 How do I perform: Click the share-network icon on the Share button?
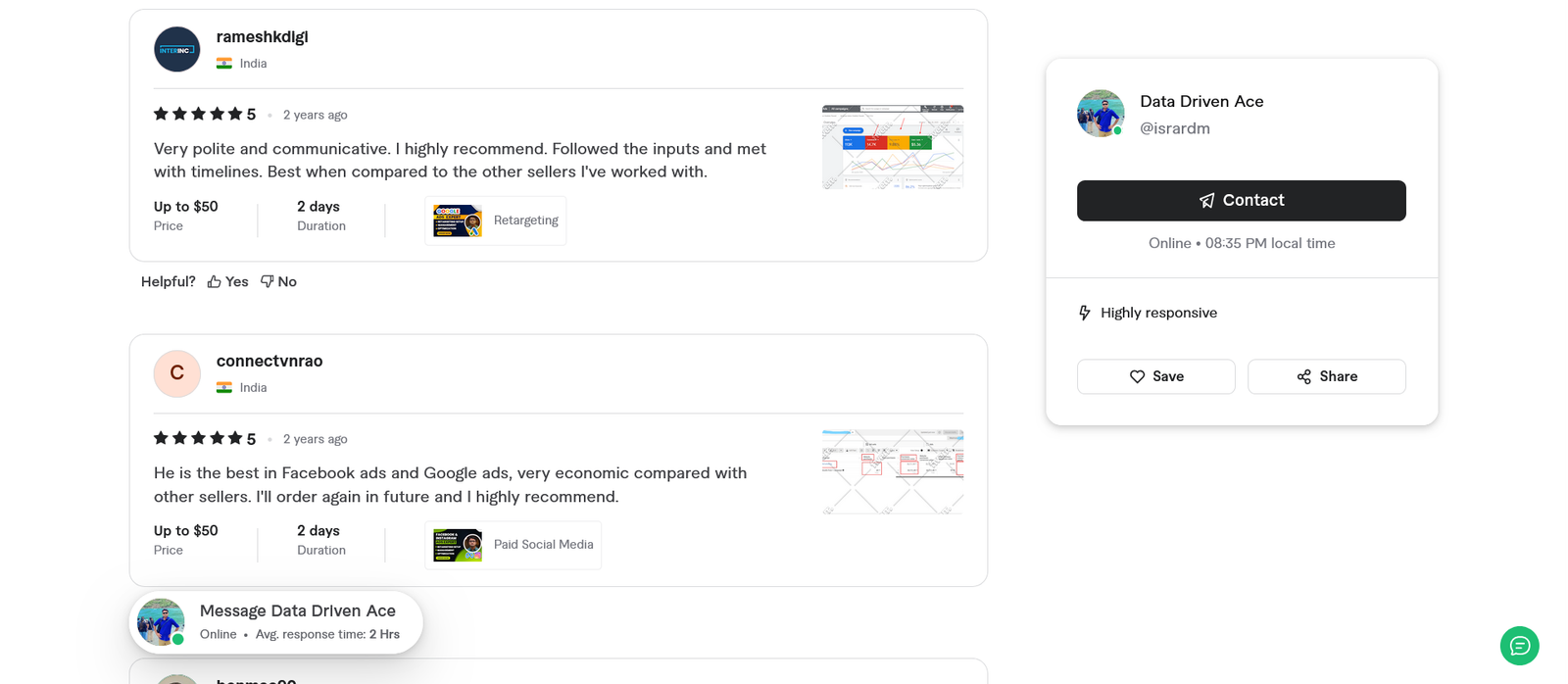(x=1303, y=376)
